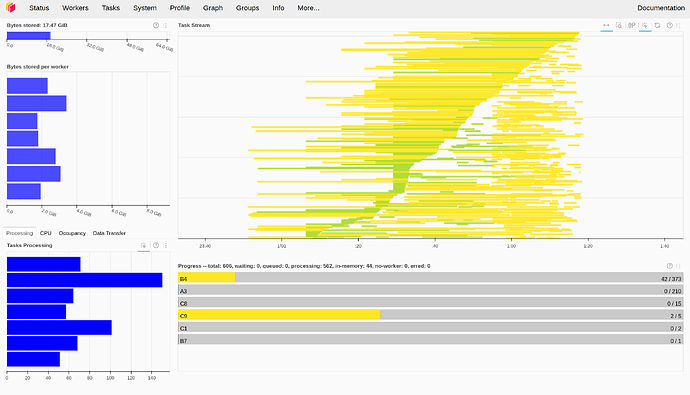
Task: Switch to the Processing tab
Action: (x=19, y=233)
